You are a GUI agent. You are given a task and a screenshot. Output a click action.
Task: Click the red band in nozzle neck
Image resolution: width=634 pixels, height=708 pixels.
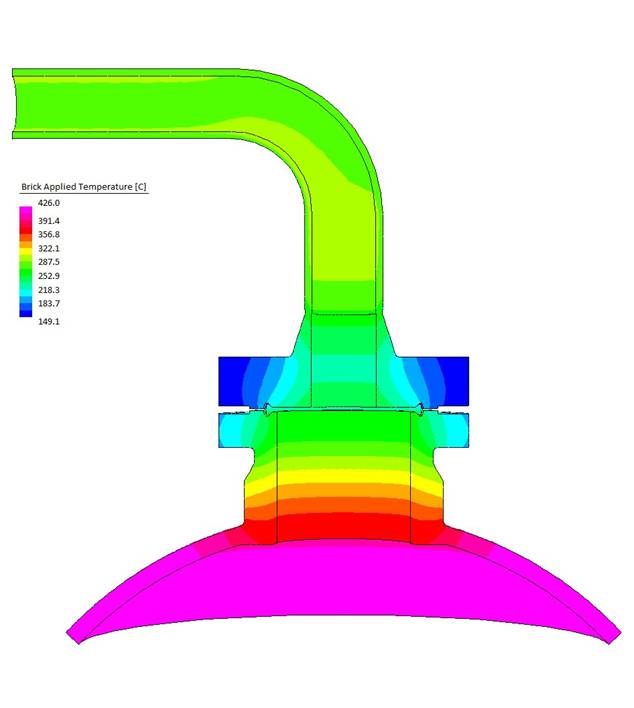[342, 525]
